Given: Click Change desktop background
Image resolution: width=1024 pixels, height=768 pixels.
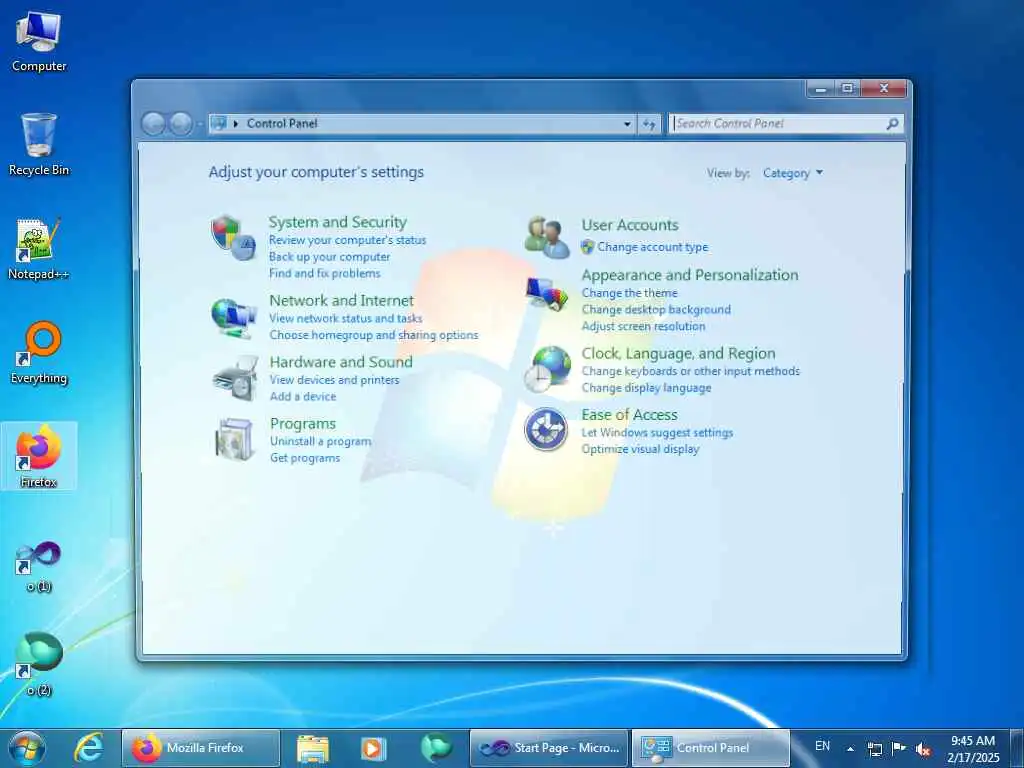Looking at the screenshot, I should point(656,310).
